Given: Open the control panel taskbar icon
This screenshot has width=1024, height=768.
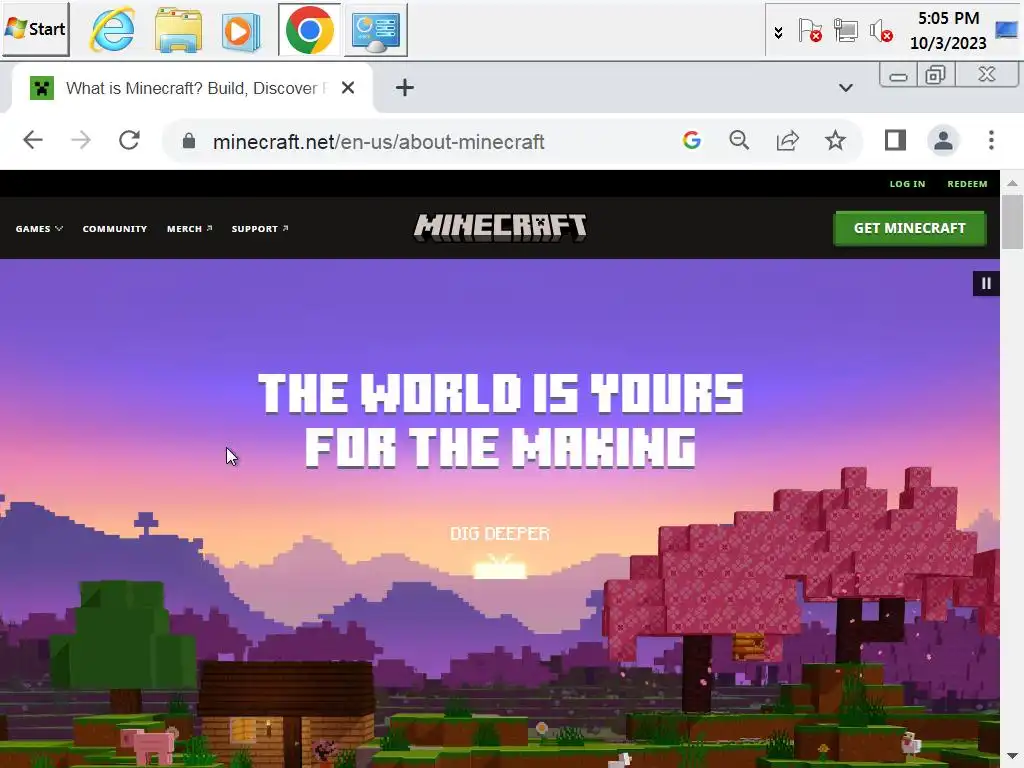Looking at the screenshot, I should (x=376, y=30).
